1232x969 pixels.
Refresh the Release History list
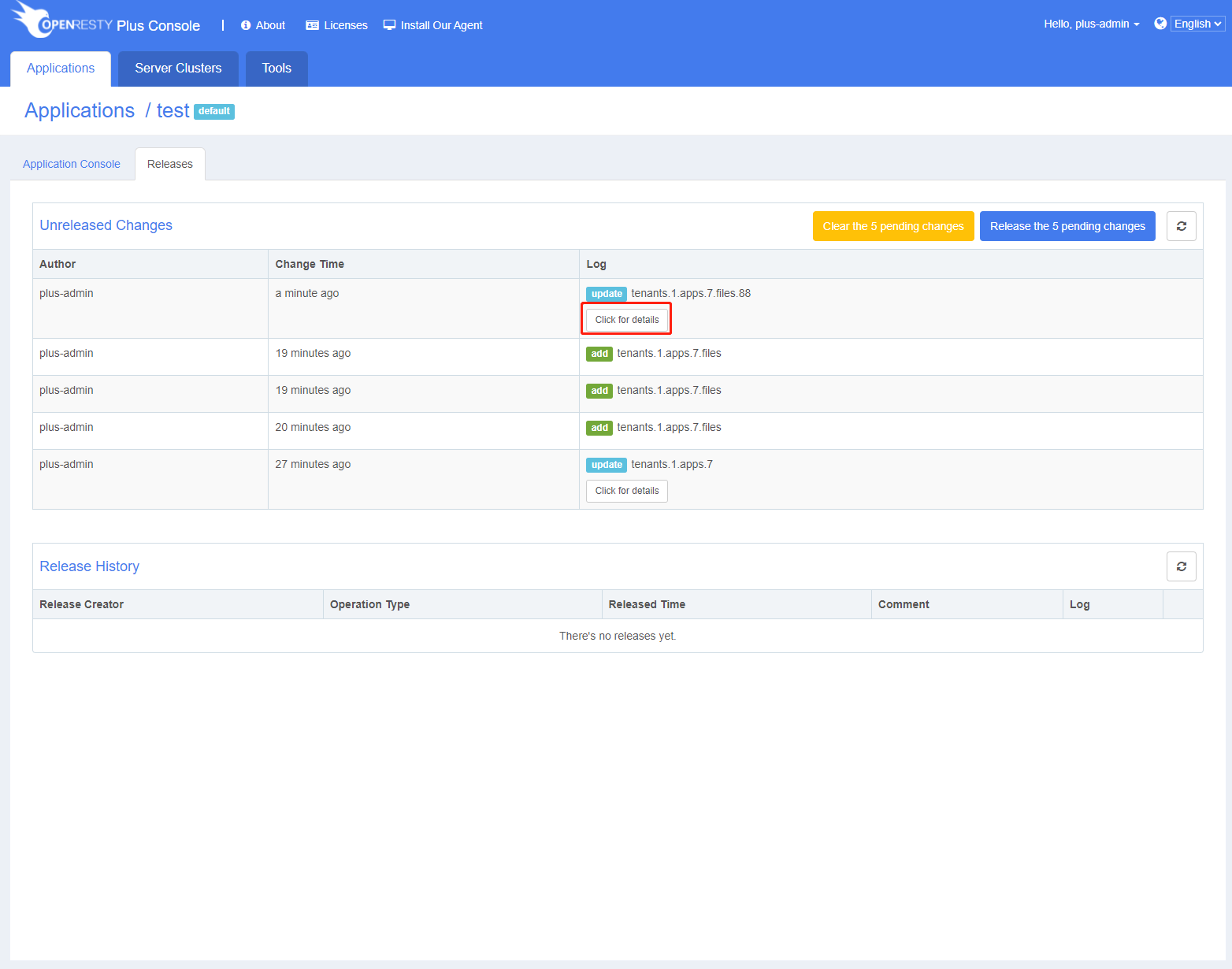point(1182,566)
